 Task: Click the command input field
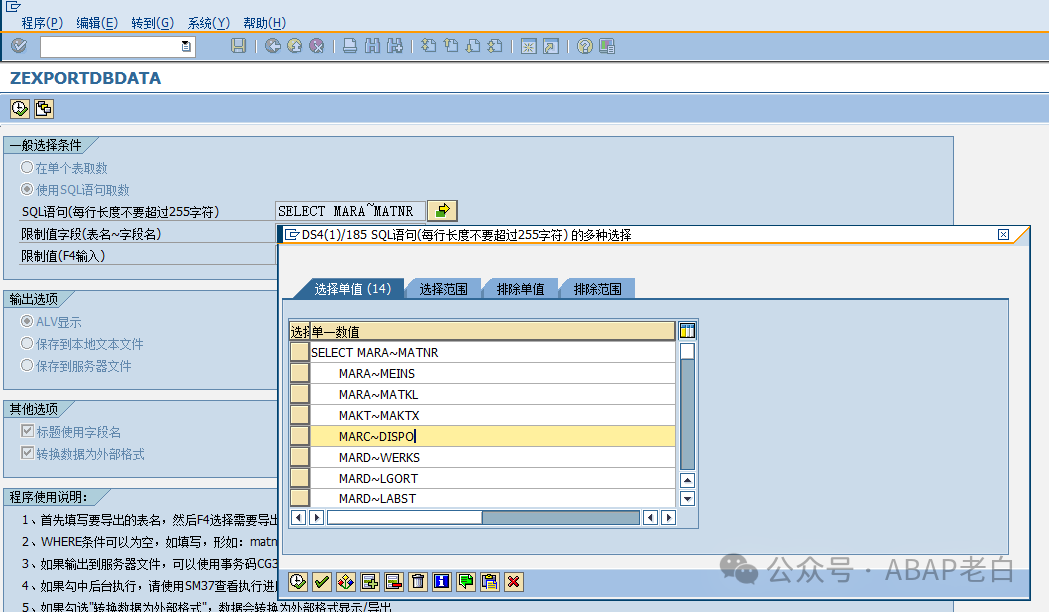point(111,46)
